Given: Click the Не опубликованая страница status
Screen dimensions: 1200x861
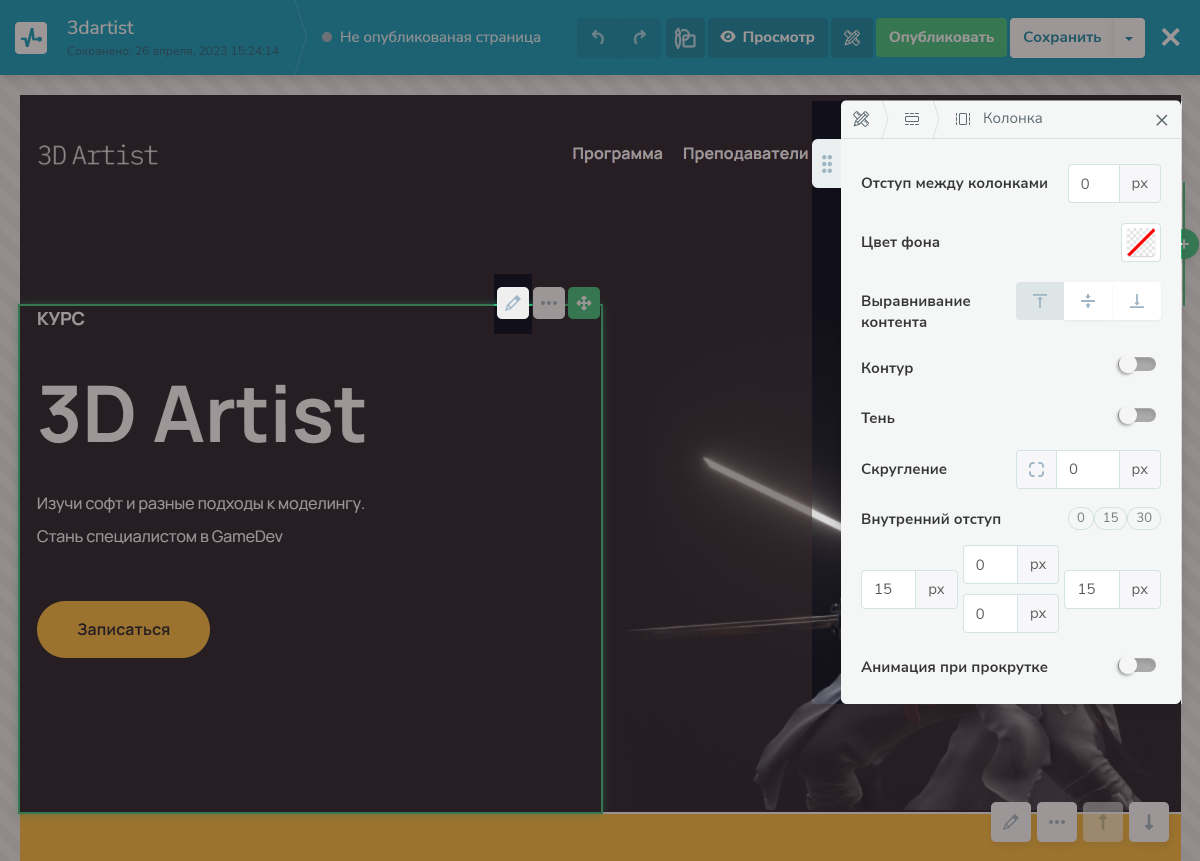Looking at the screenshot, I should (x=431, y=37).
